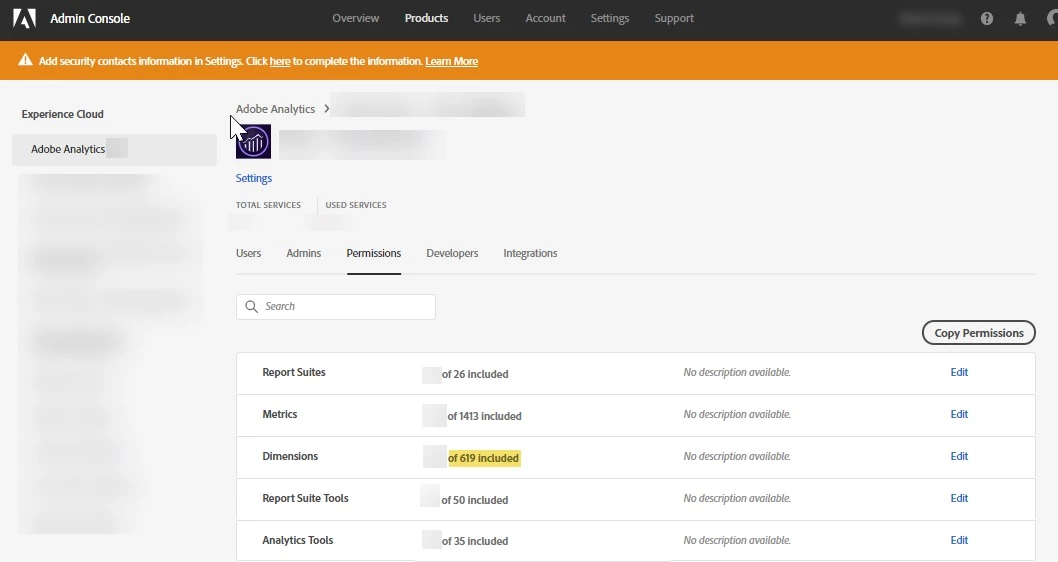Click the Metrics row label

click(279, 414)
